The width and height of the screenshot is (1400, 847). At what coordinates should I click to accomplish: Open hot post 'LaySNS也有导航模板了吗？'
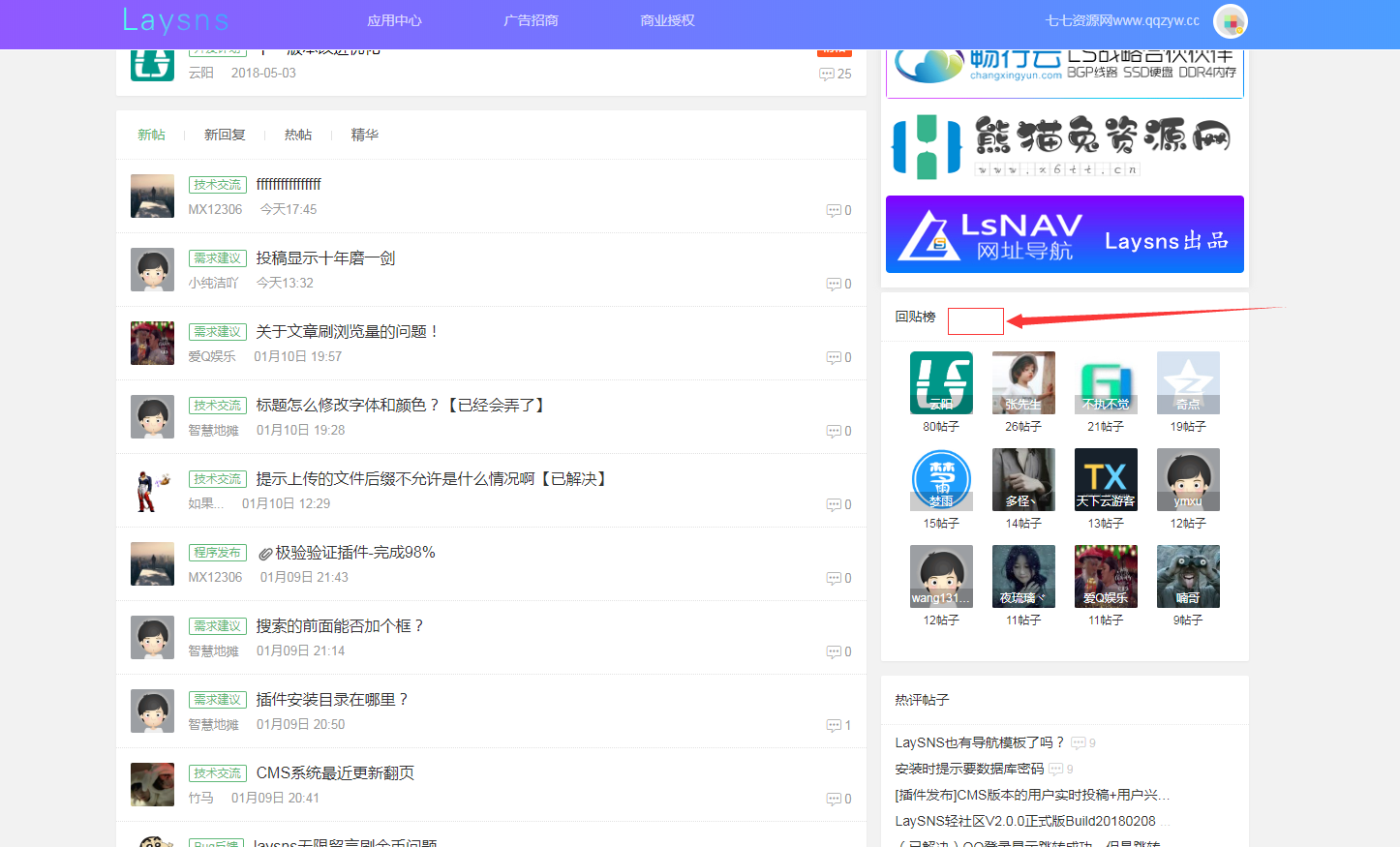pyautogui.click(x=980, y=742)
